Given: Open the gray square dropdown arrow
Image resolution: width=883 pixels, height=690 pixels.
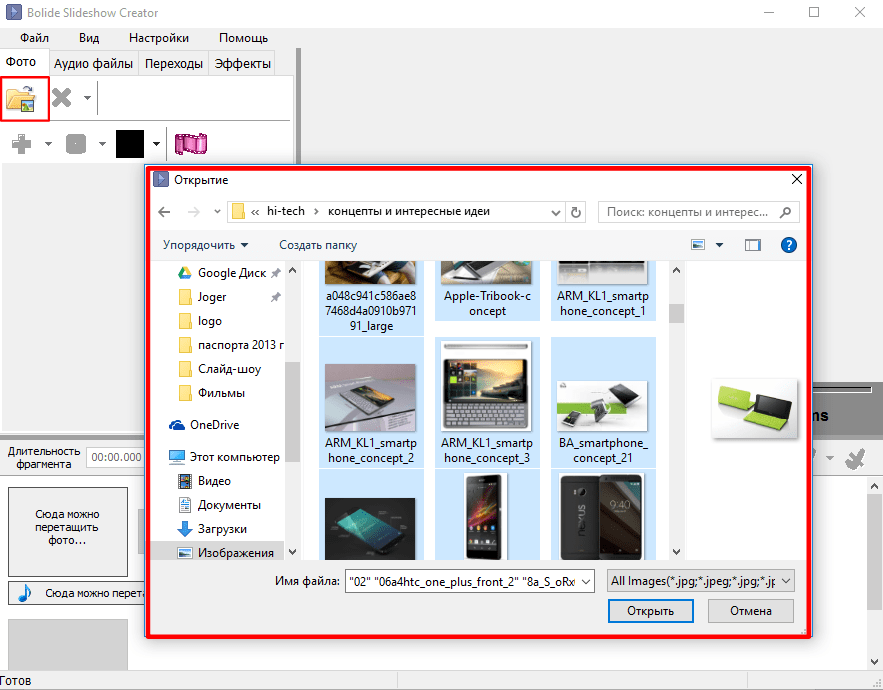Looking at the screenshot, I should 102,144.
